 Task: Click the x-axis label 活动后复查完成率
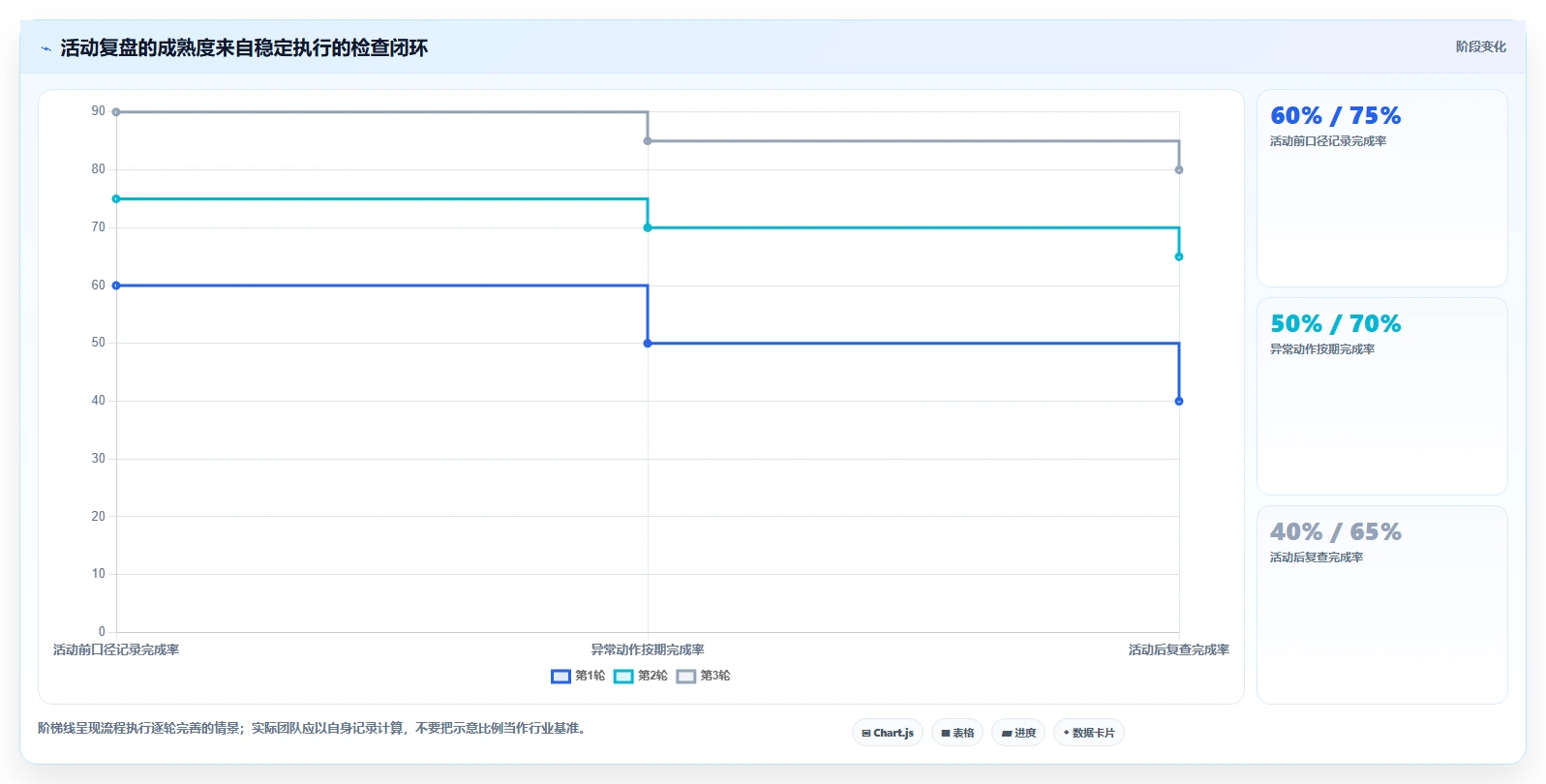pyautogui.click(x=1178, y=649)
